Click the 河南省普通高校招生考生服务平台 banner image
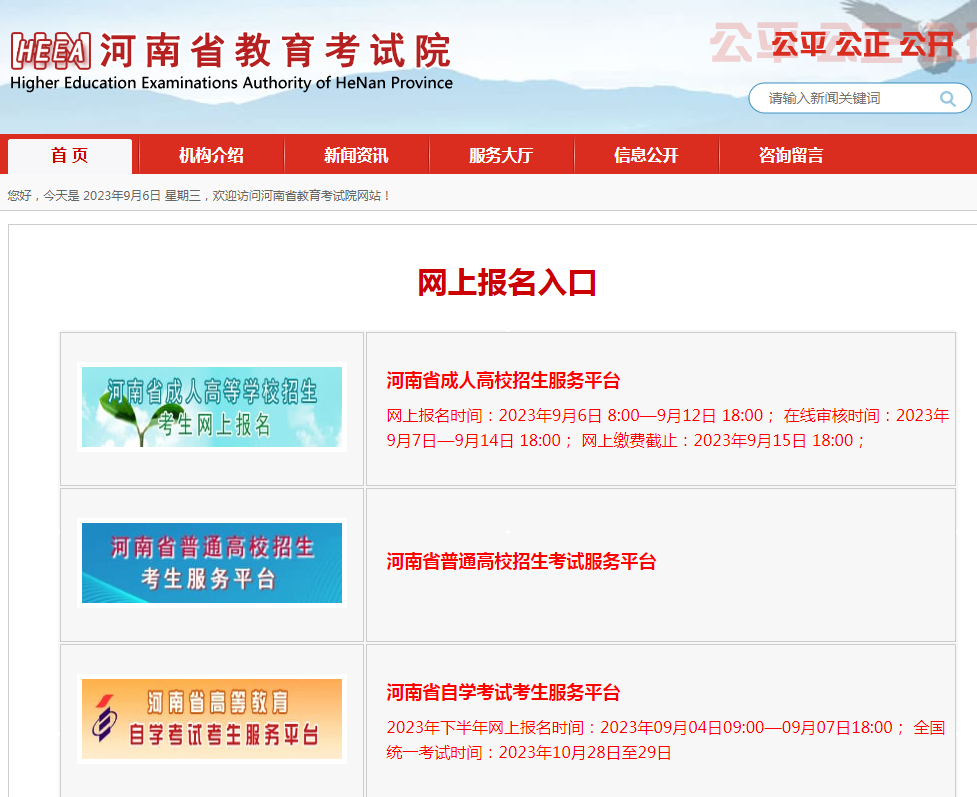Viewport: 977px width, 797px height. [x=210, y=562]
